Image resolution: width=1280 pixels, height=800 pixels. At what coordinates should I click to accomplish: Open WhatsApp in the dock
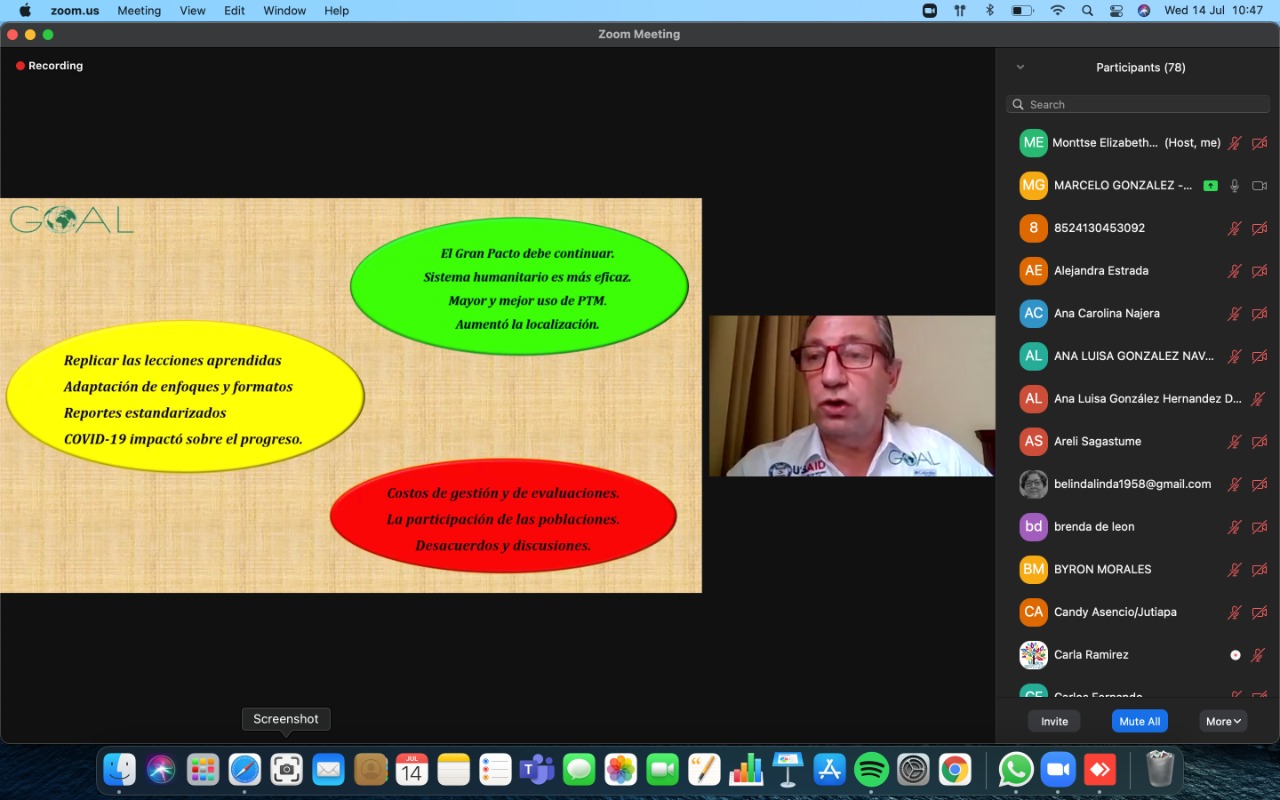1015,769
